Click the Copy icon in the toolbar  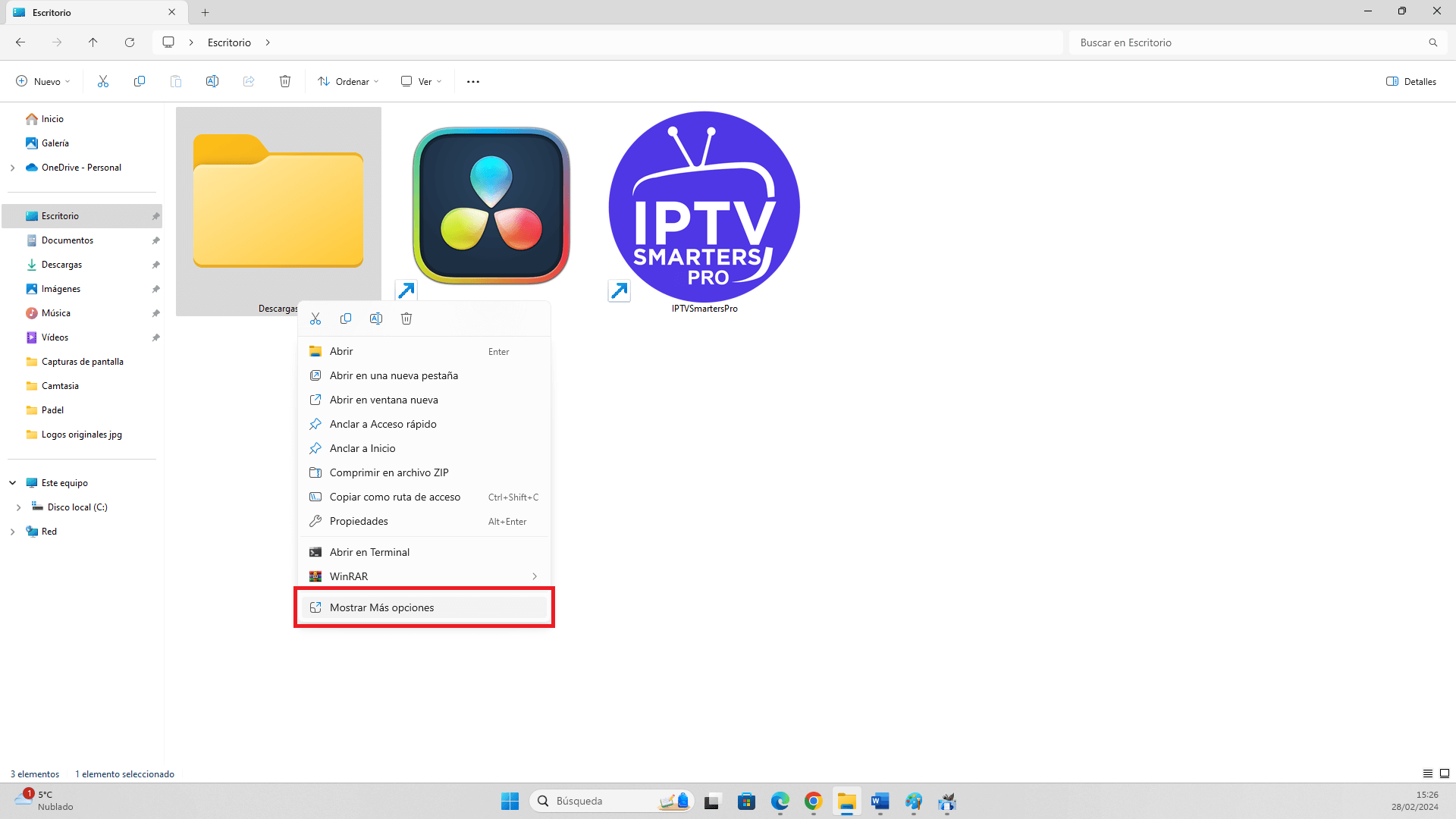tap(140, 81)
